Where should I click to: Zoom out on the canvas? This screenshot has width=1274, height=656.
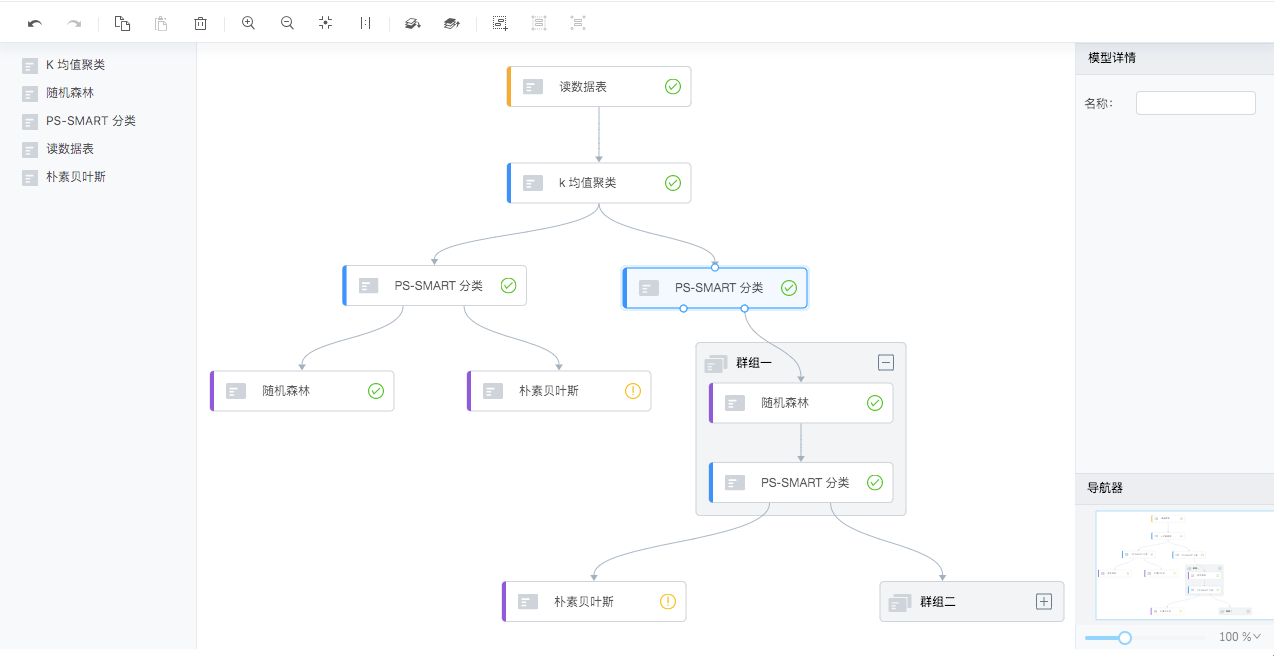click(287, 23)
